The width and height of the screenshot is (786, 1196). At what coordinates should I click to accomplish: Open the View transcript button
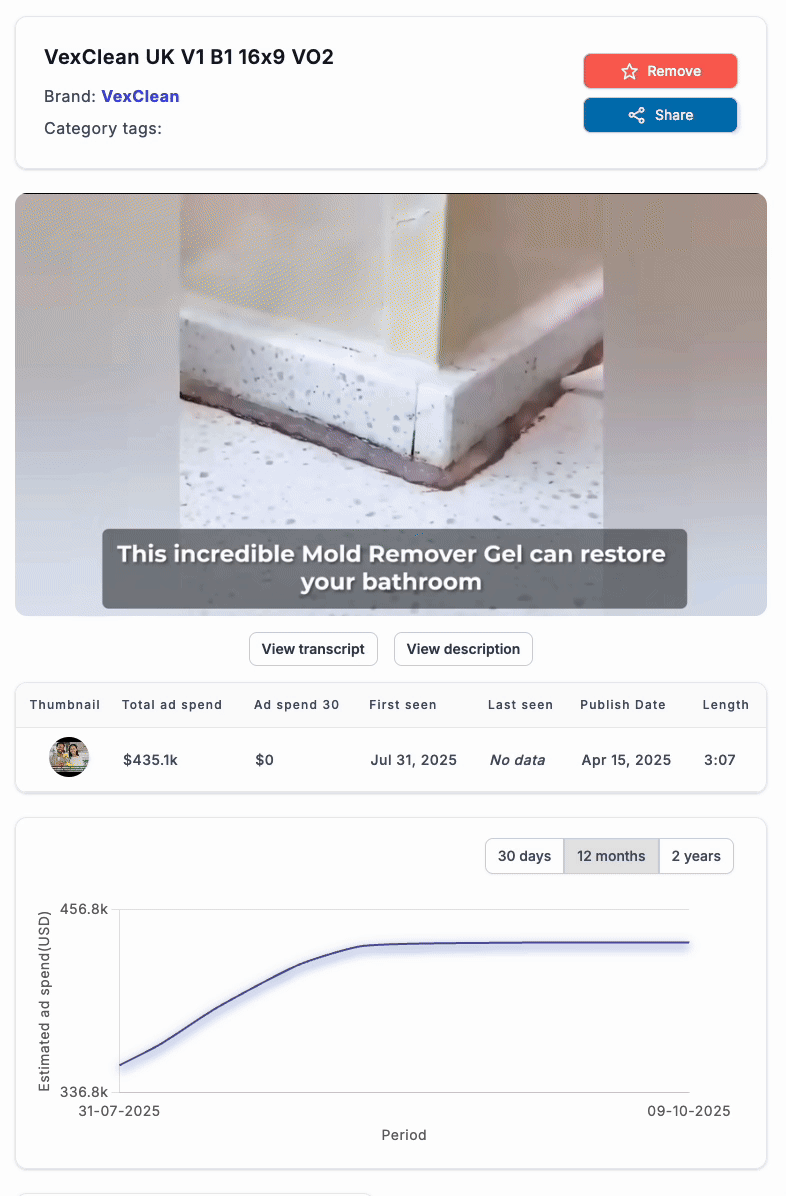[313, 649]
